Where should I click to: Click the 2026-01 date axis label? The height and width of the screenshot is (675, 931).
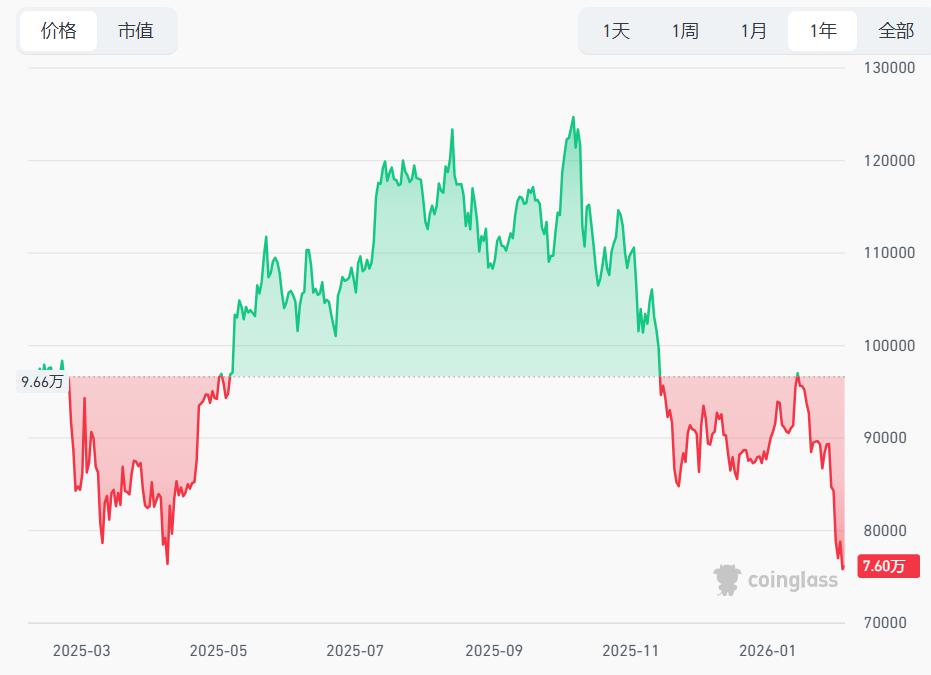pyautogui.click(x=768, y=651)
